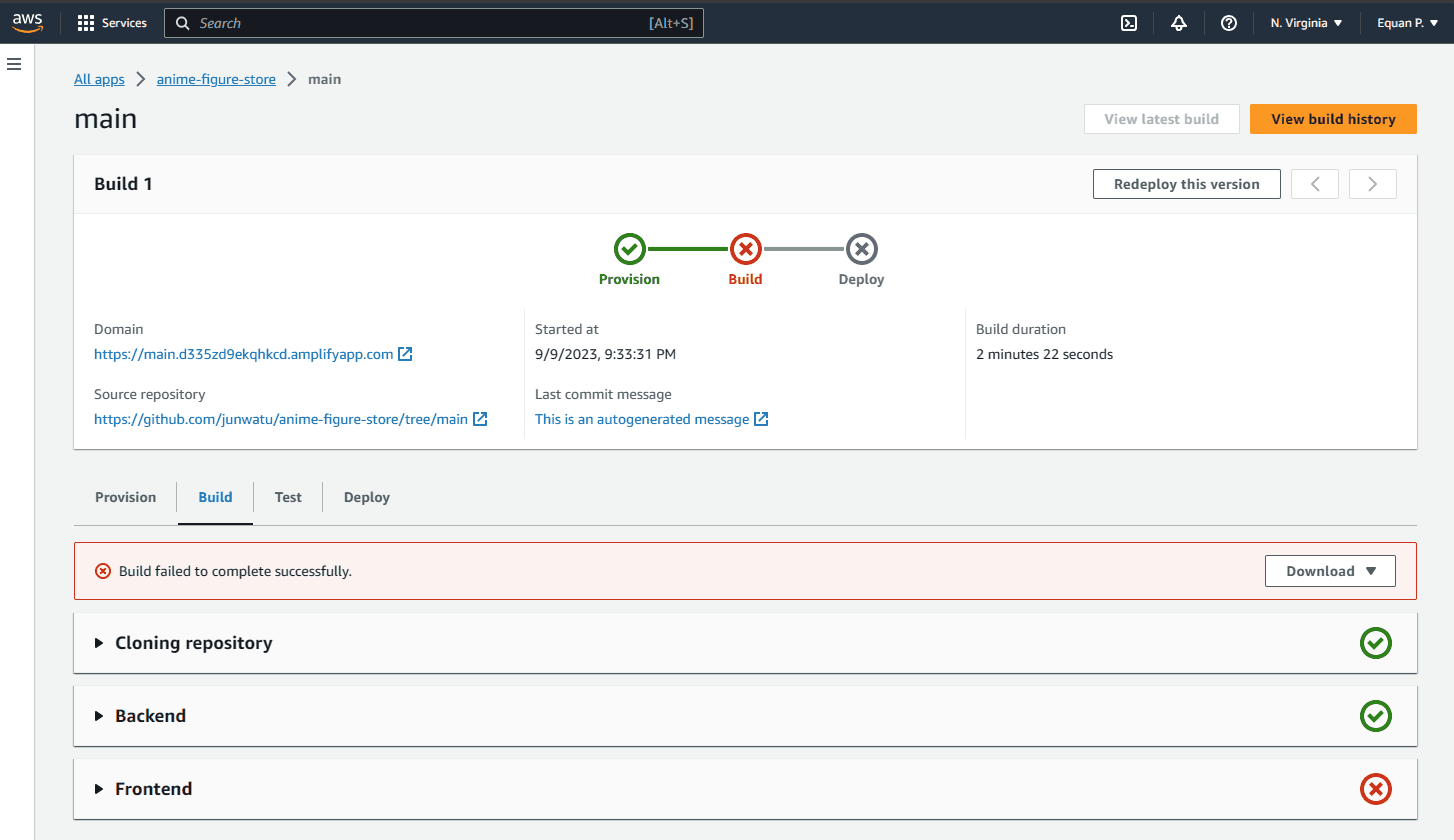
Task: Click Redeploy this version button
Action: click(1187, 184)
